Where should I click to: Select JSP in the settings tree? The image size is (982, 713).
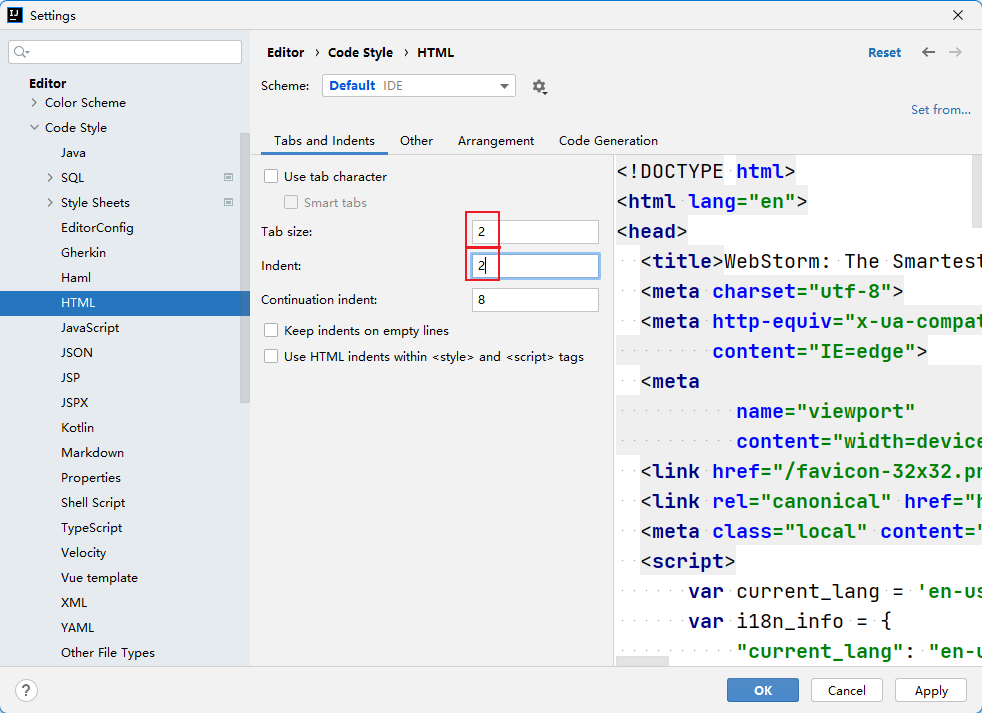click(x=70, y=378)
